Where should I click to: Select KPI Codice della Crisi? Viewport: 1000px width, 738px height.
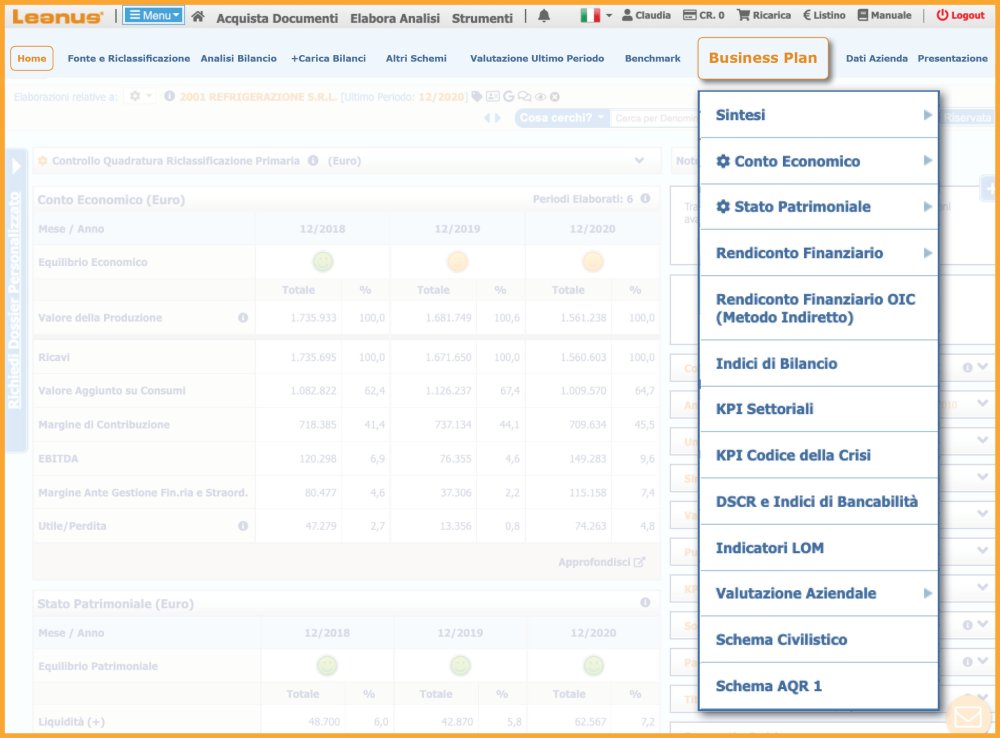click(x=819, y=455)
